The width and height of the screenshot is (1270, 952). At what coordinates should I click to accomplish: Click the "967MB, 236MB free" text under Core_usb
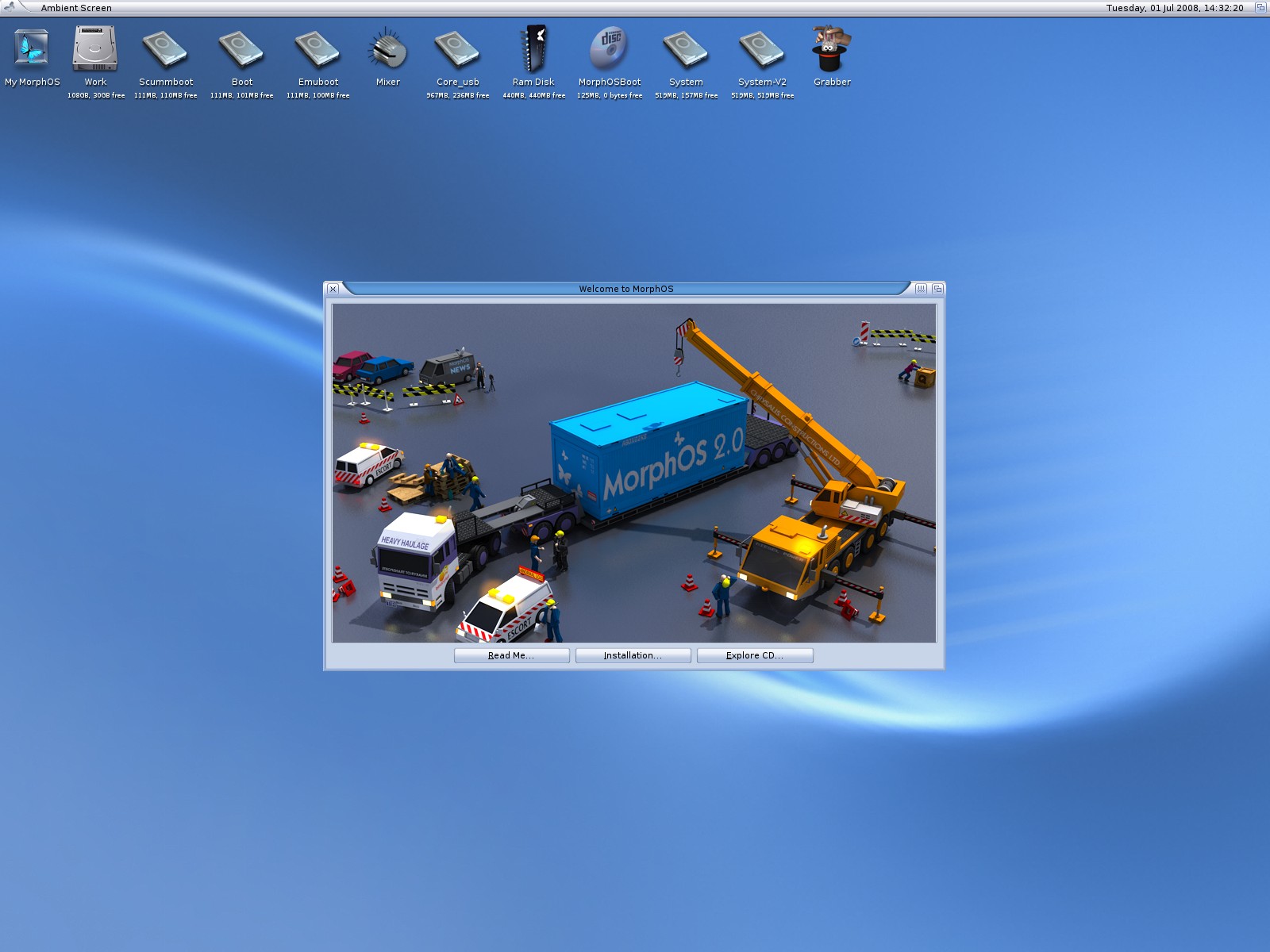(x=458, y=95)
